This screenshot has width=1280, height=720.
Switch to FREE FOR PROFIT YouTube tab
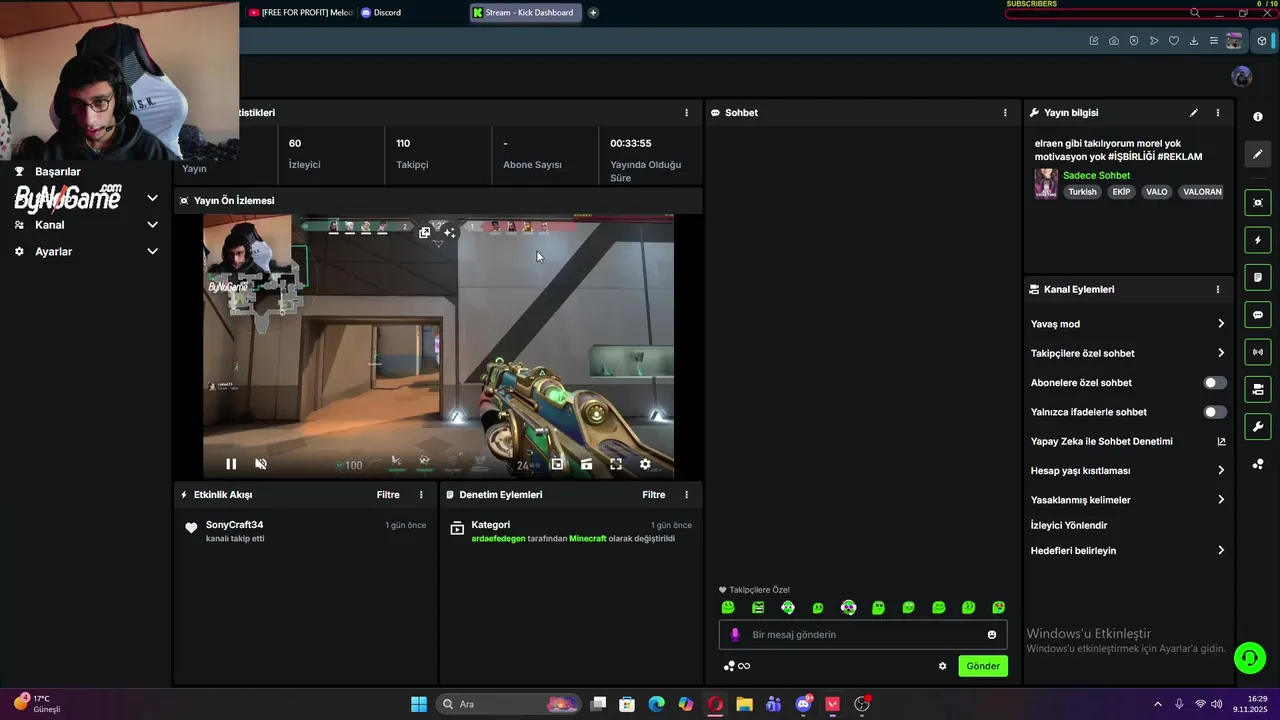click(300, 13)
